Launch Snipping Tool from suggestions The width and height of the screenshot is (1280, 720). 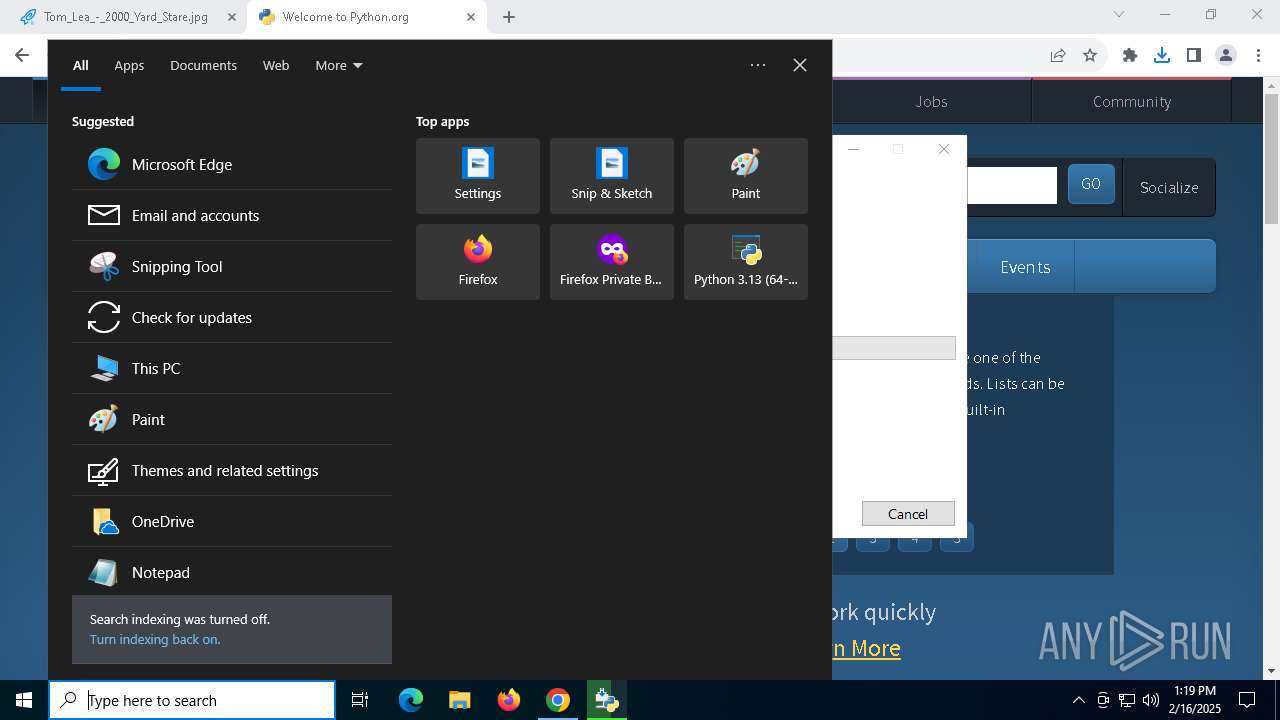coord(232,266)
